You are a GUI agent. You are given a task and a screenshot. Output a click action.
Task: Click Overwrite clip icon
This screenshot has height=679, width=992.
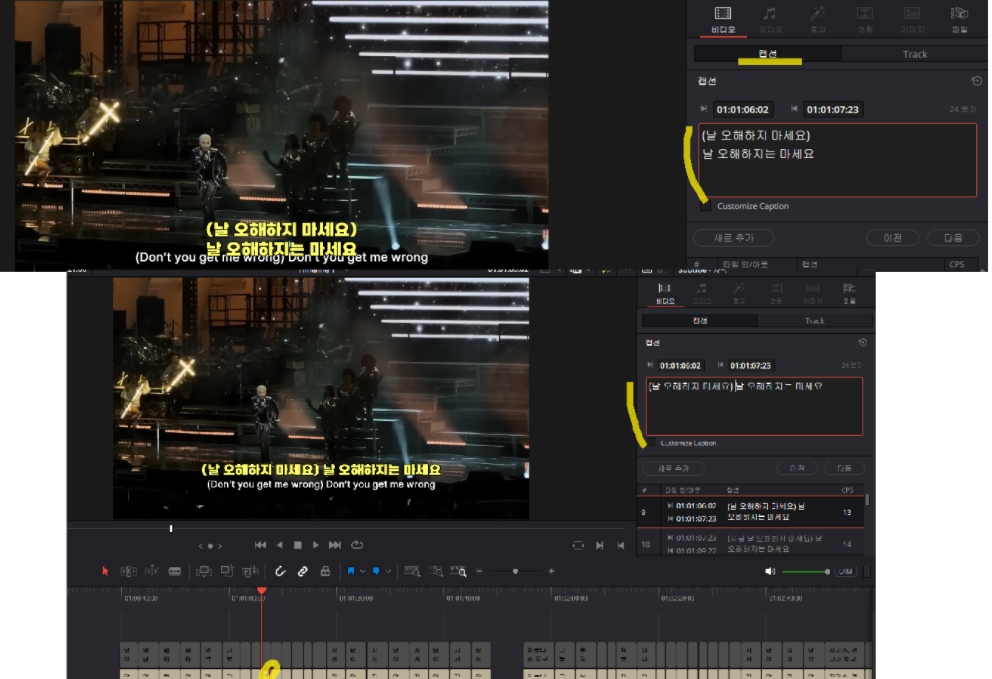(x=227, y=571)
